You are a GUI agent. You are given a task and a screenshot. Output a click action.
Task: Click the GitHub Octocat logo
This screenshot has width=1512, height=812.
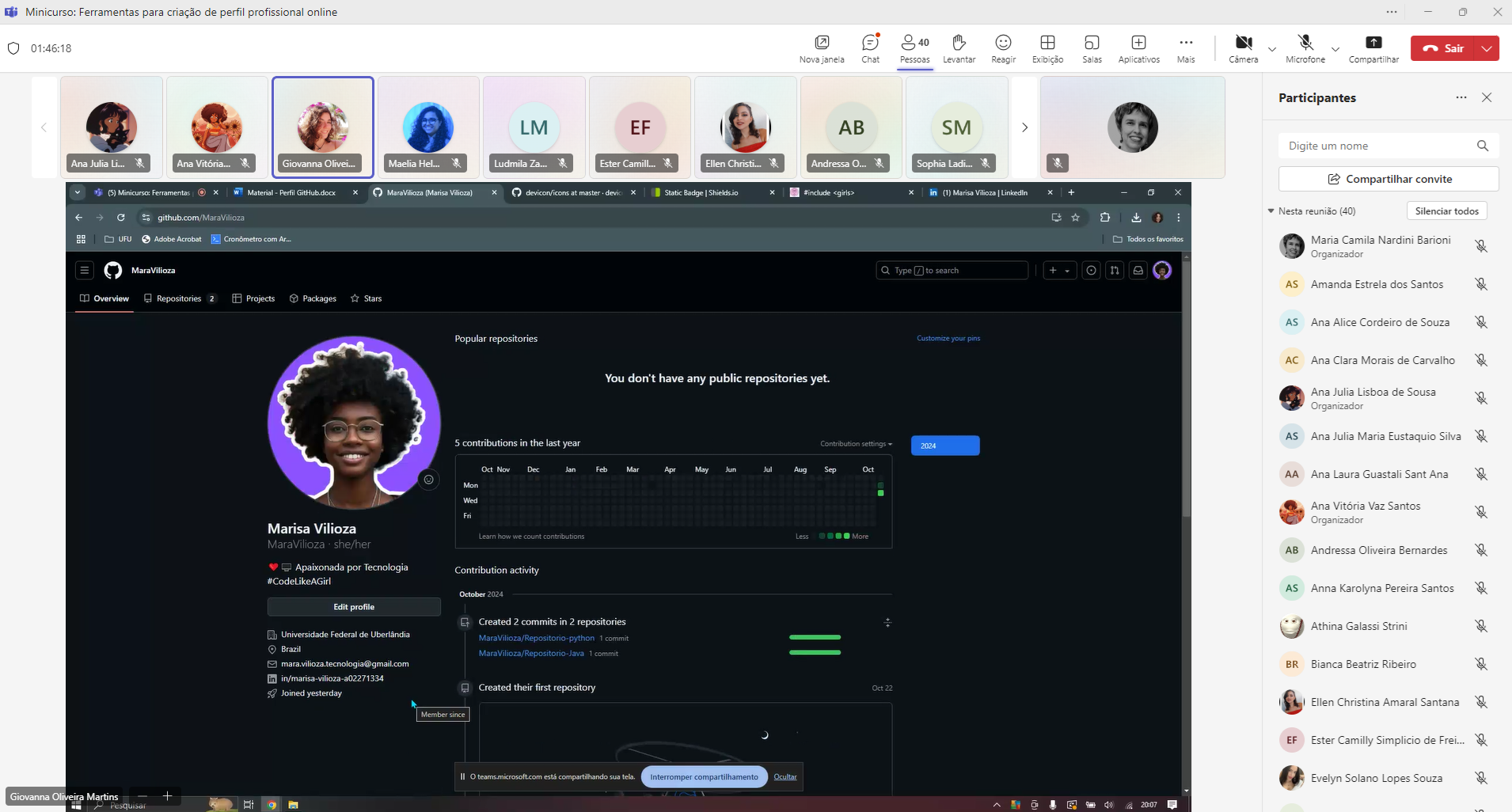coord(113,271)
